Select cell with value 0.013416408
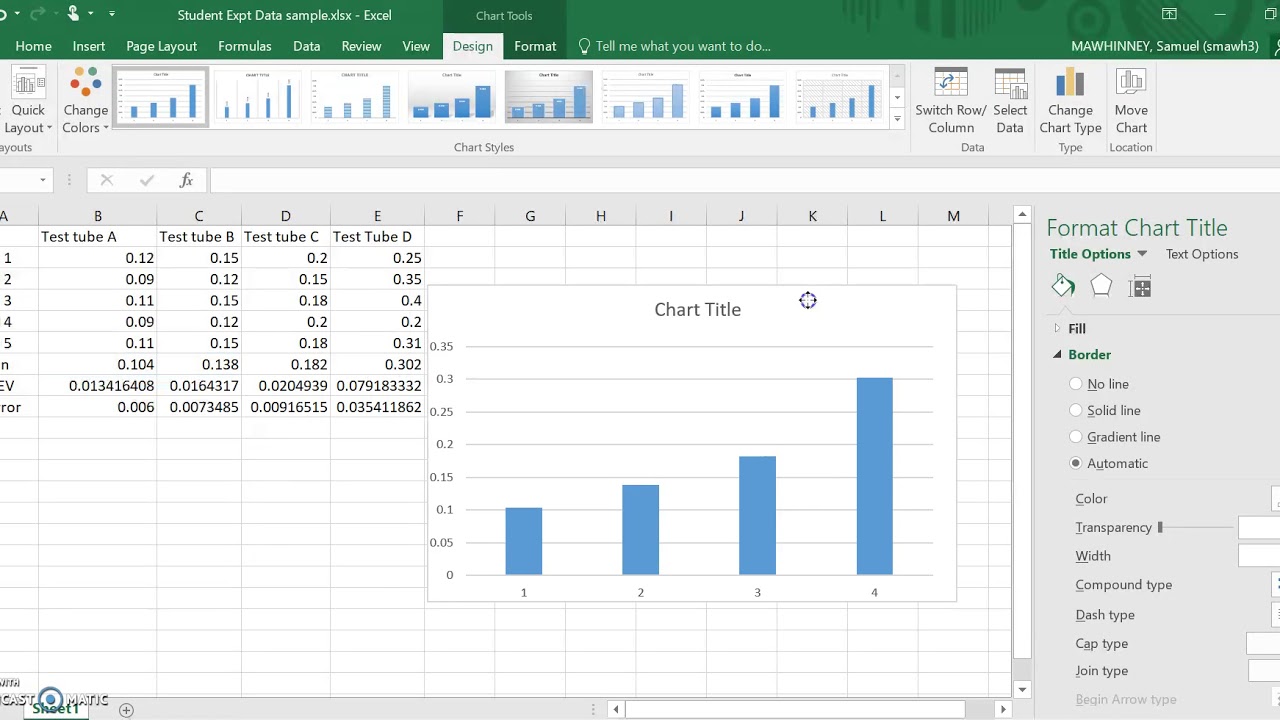The width and height of the screenshot is (1280, 720). coord(97,386)
